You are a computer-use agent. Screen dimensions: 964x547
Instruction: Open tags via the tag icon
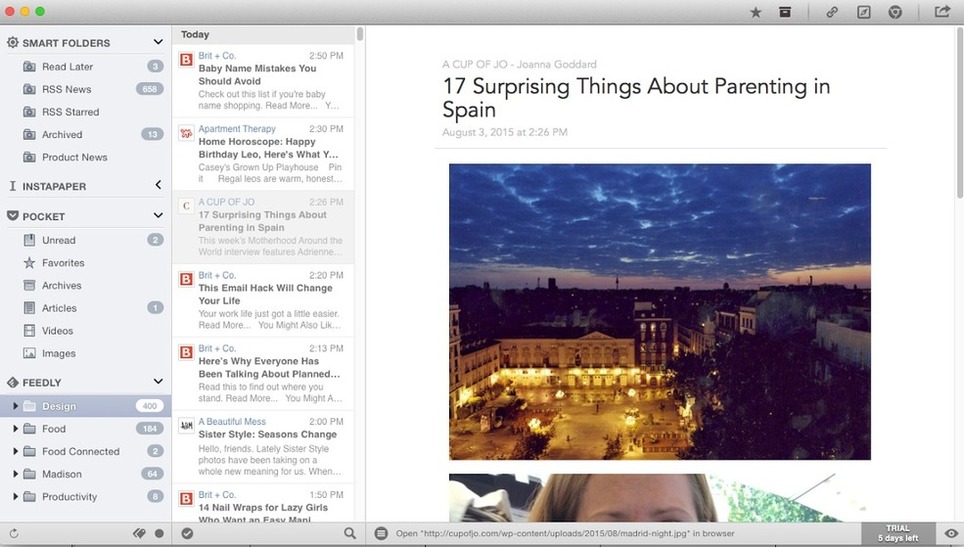point(140,534)
